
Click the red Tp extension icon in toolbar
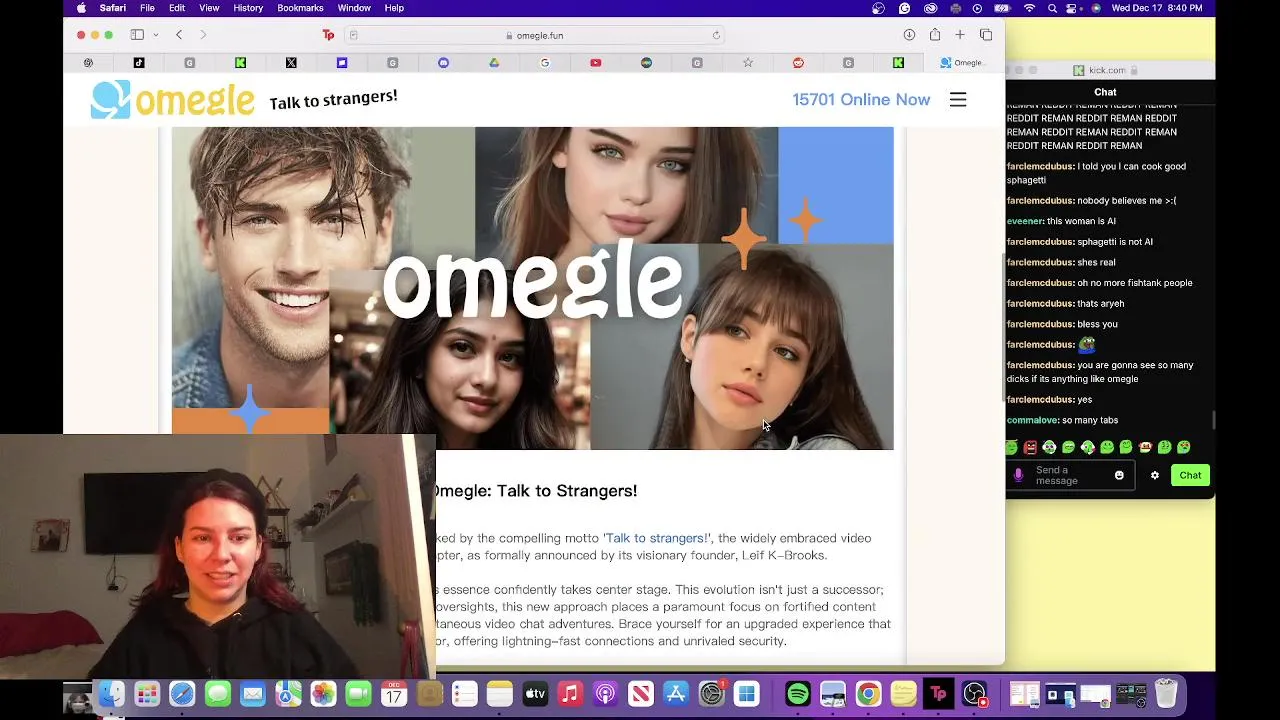pos(328,35)
